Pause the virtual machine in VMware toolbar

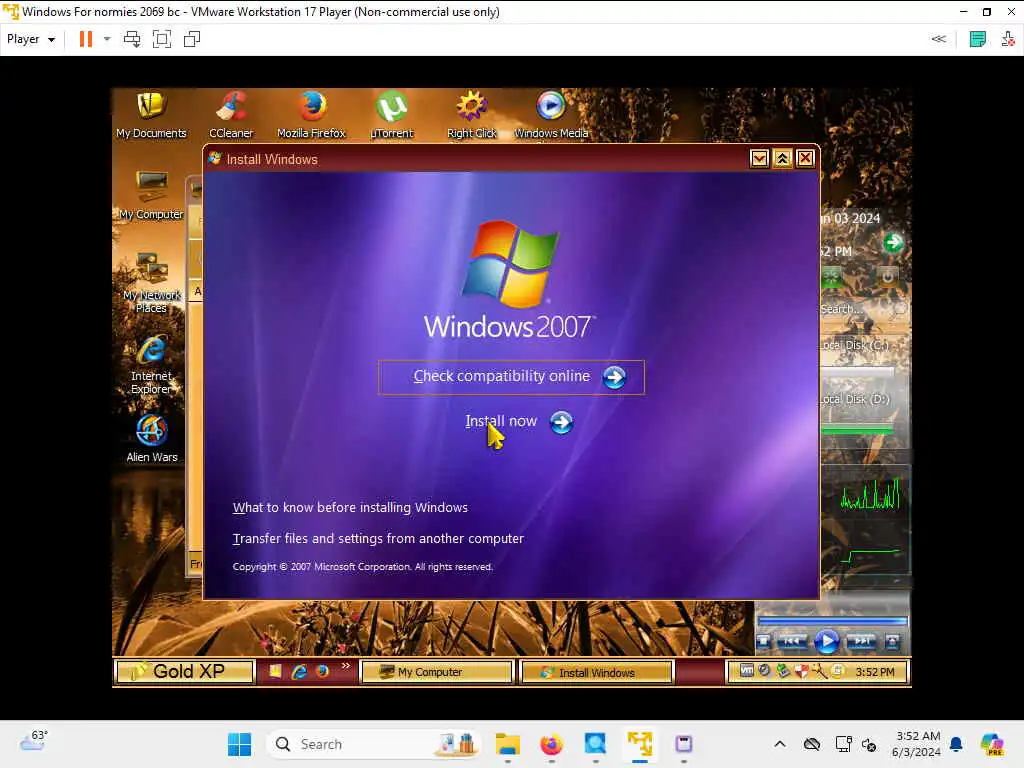pyautogui.click(x=86, y=39)
